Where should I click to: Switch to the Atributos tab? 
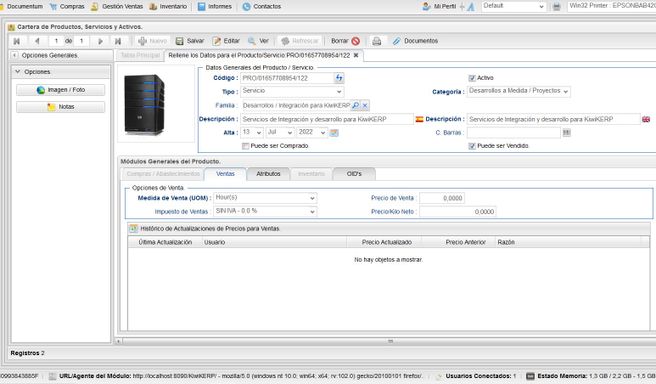tap(268, 174)
